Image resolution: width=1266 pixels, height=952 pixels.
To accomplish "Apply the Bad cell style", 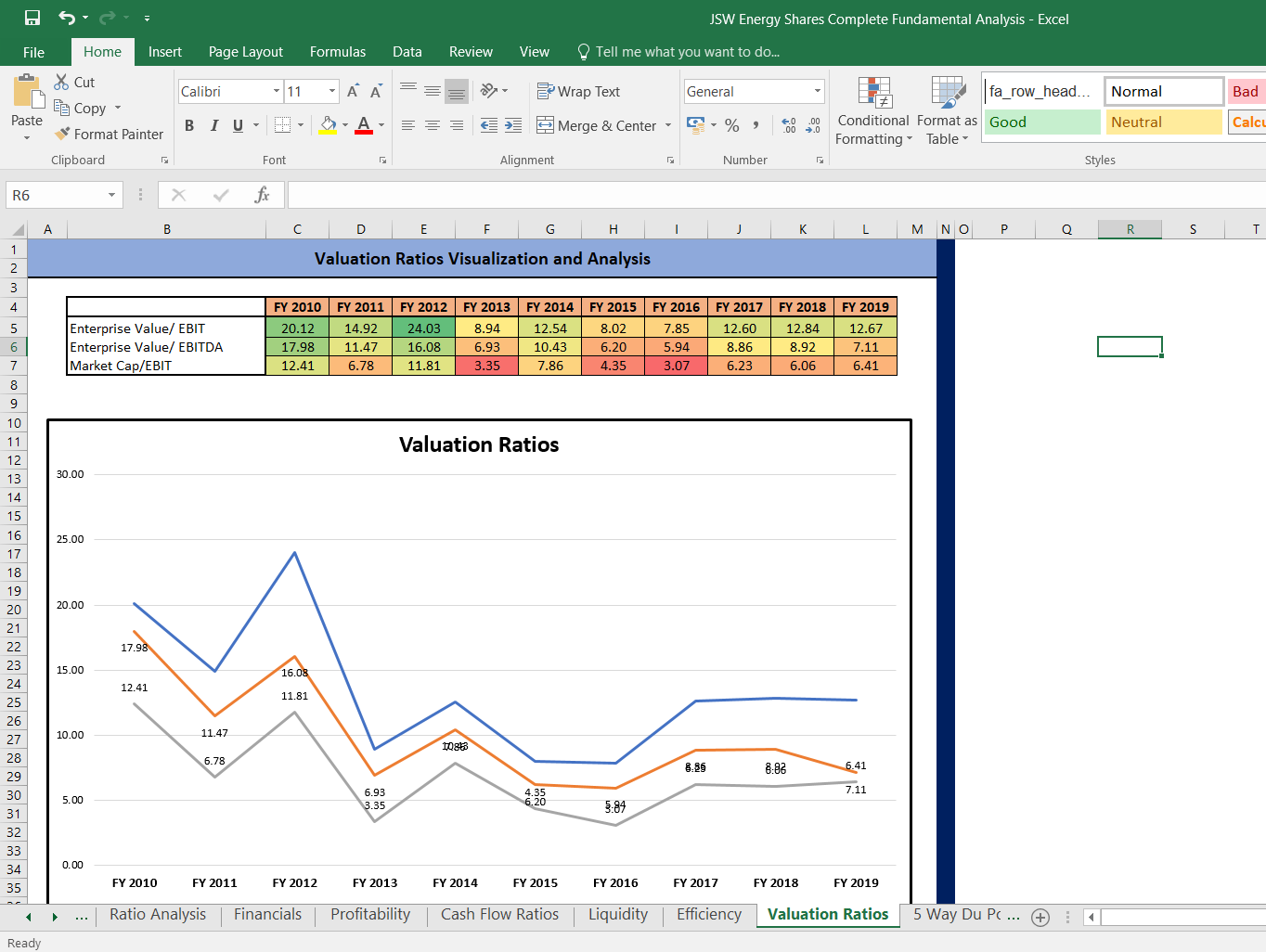I will (1247, 91).
